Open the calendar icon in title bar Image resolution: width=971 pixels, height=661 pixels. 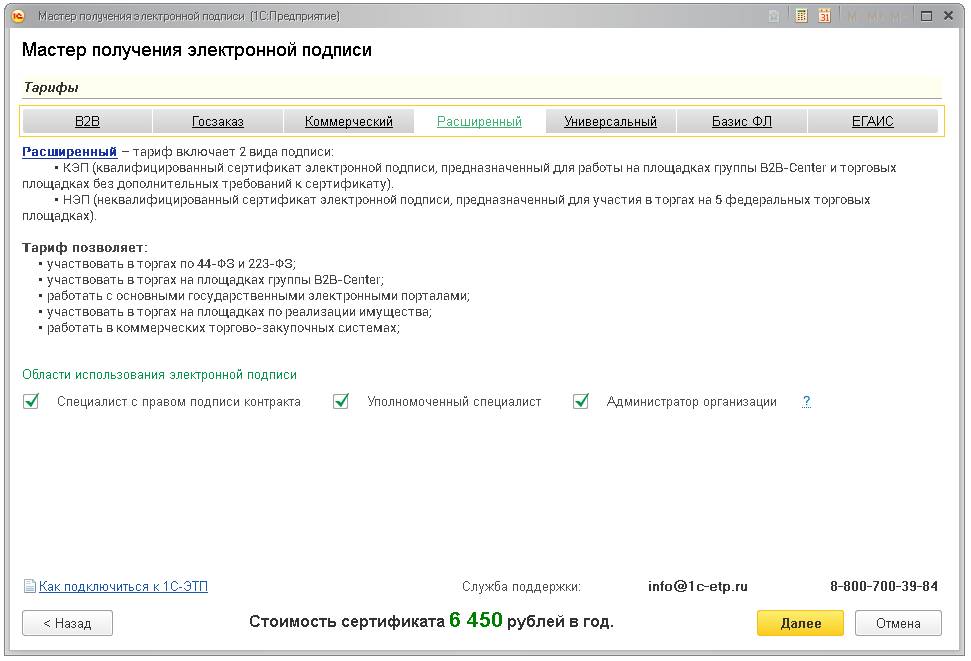[x=824, y=16]
